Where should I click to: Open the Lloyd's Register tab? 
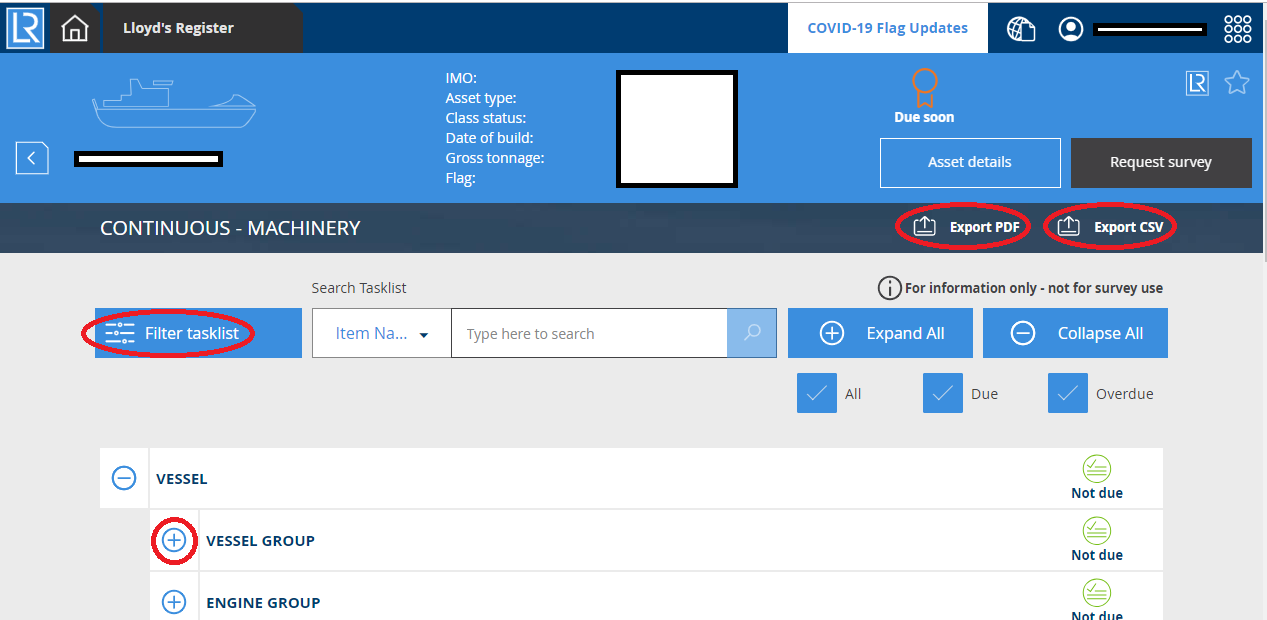coord(178,28)
